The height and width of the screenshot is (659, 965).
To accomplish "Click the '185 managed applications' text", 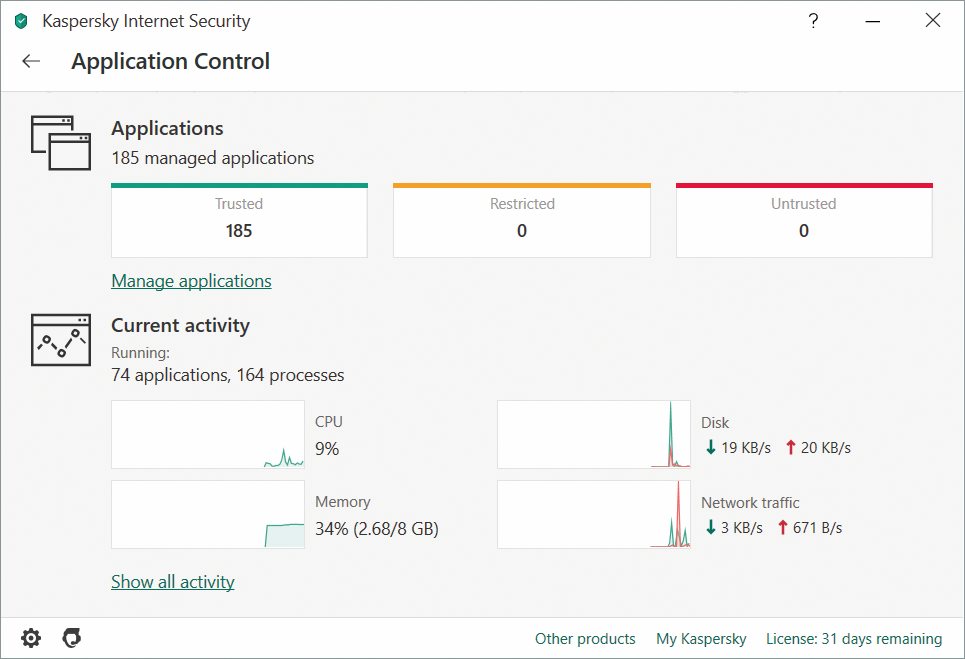I will pos(213,158).
